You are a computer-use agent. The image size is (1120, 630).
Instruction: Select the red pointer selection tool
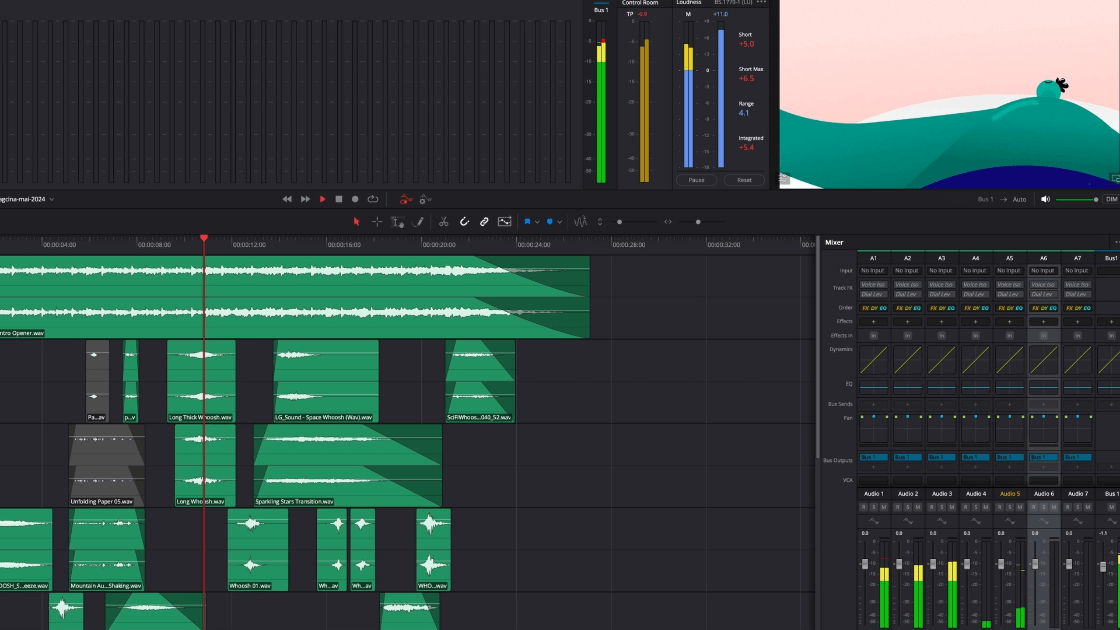click(356, 222)
